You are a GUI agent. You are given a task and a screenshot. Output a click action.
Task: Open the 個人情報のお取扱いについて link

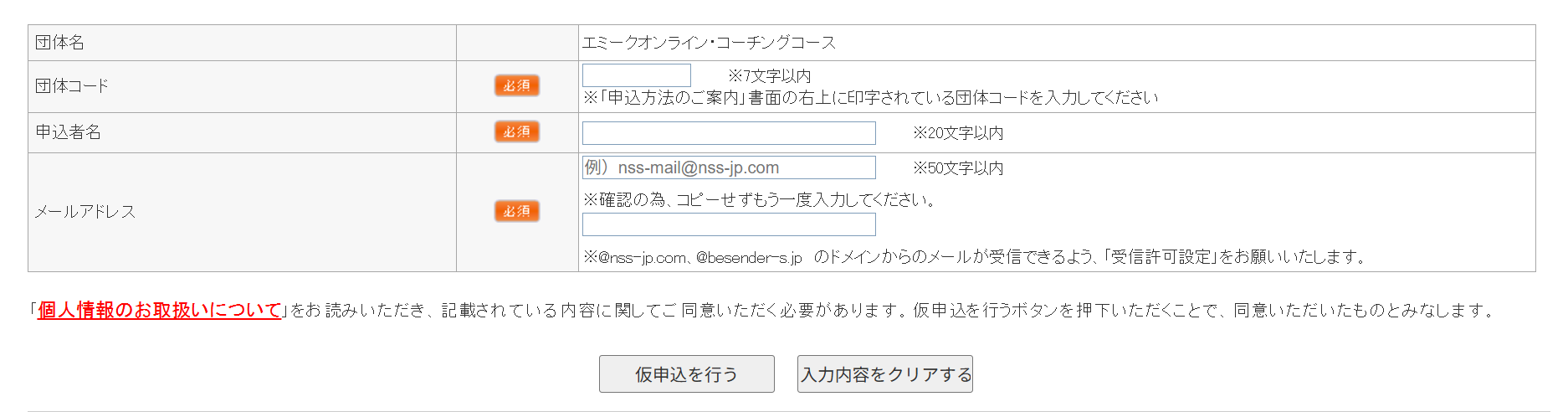[x=159, y=310]
